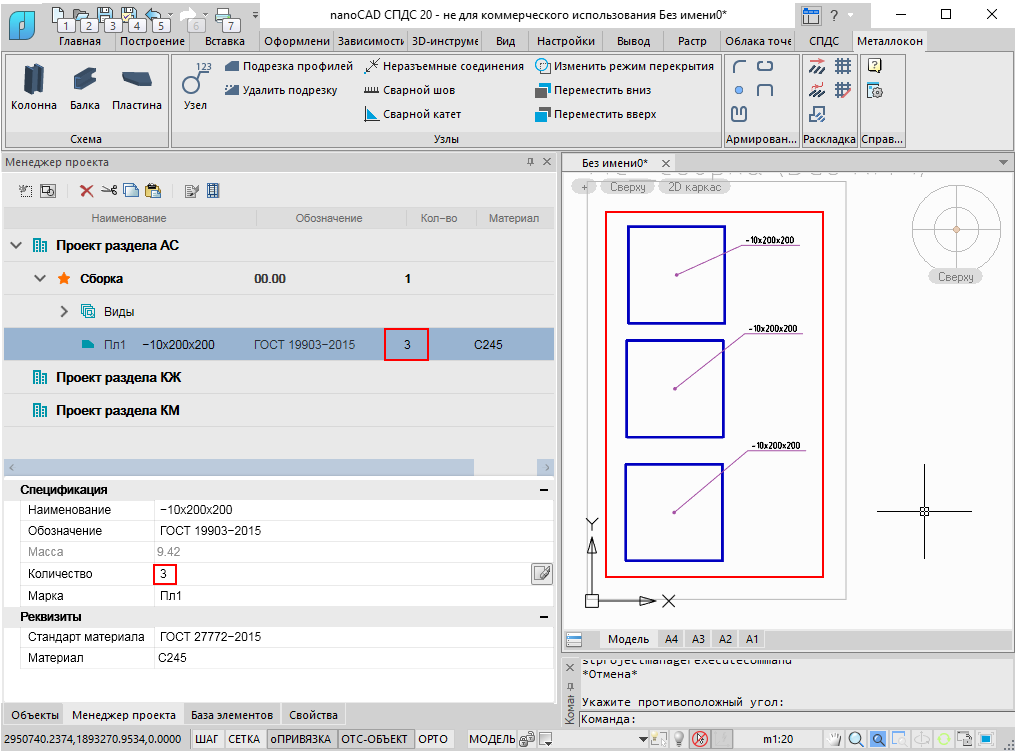This screenshot has width=1016, height=752.
Task: Run the Подрезка профилей command
Action: click(289, 66)
